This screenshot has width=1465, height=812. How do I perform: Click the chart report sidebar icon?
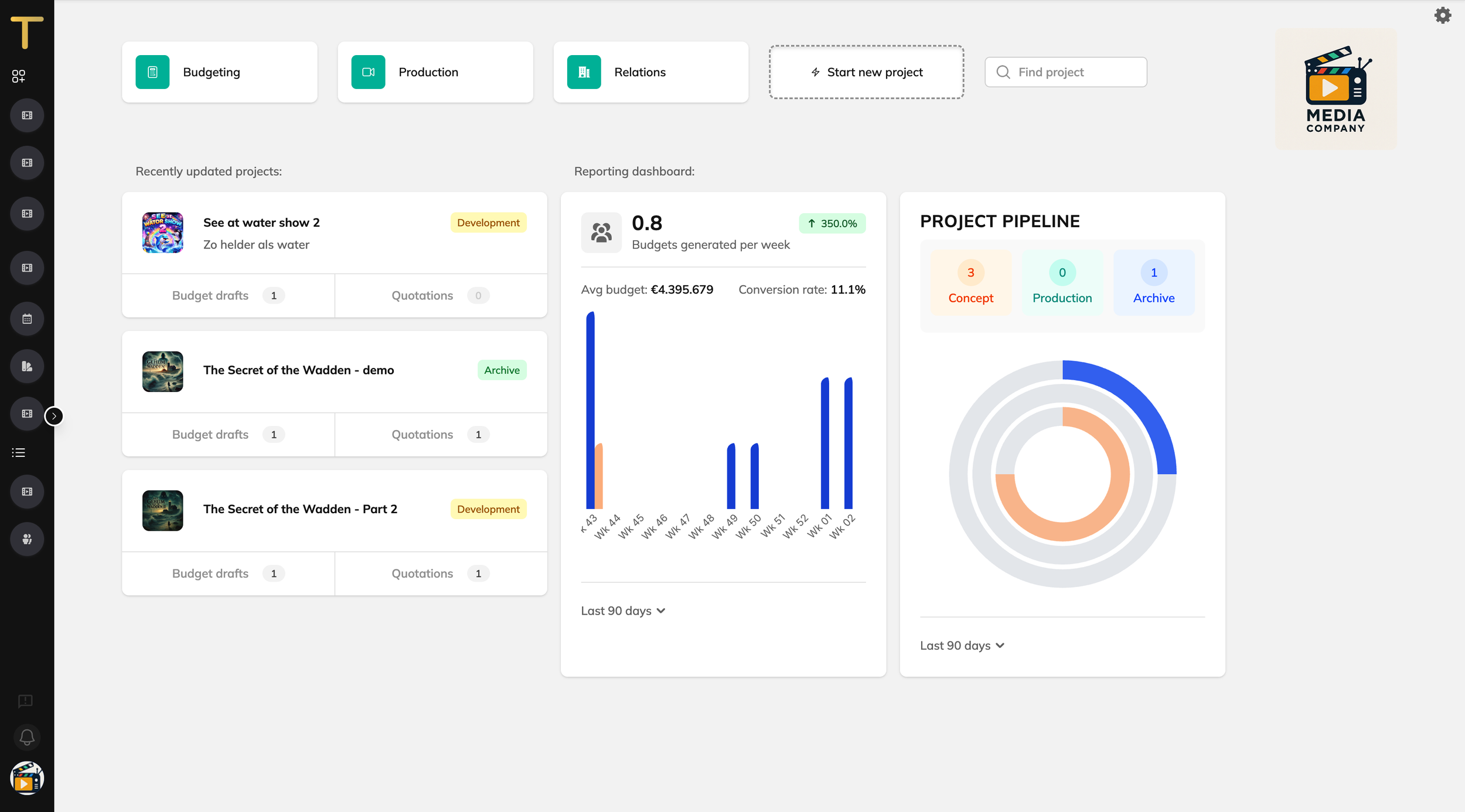(x=27, y=367)
